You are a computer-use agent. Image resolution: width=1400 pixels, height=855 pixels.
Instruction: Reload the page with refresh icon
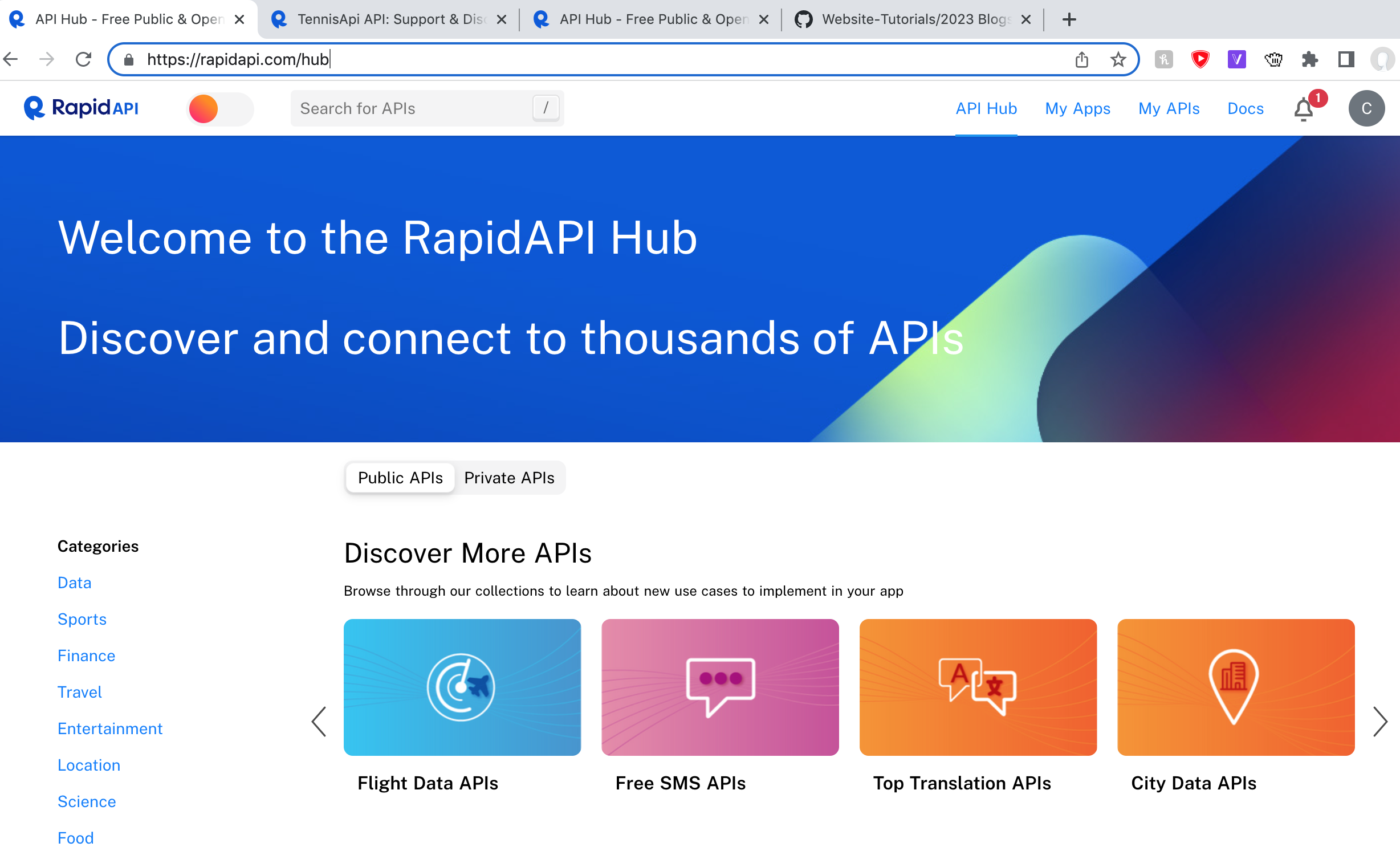point(84,59)
